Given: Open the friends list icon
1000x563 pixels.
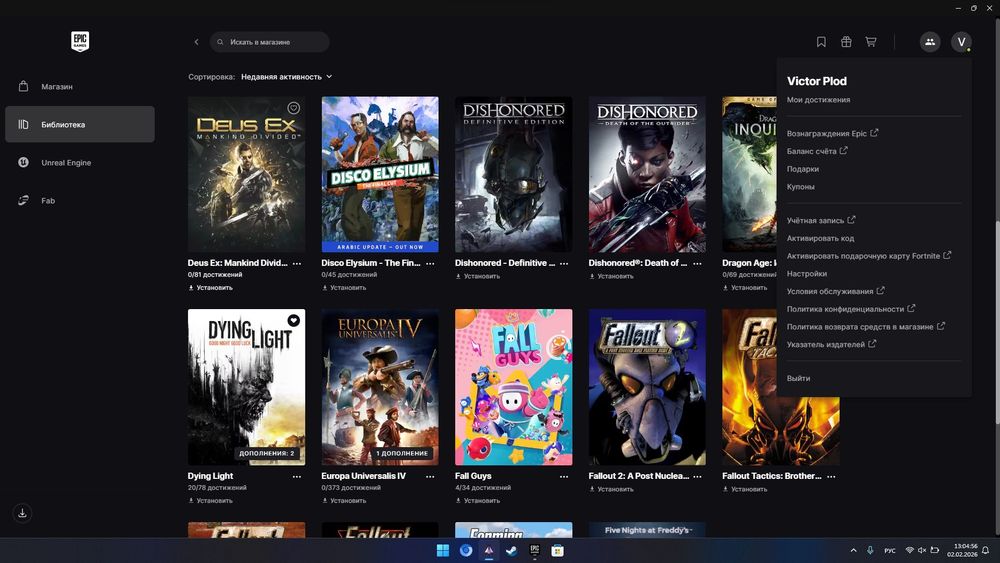Looking at the screenshot, I should tap(930, 42).
